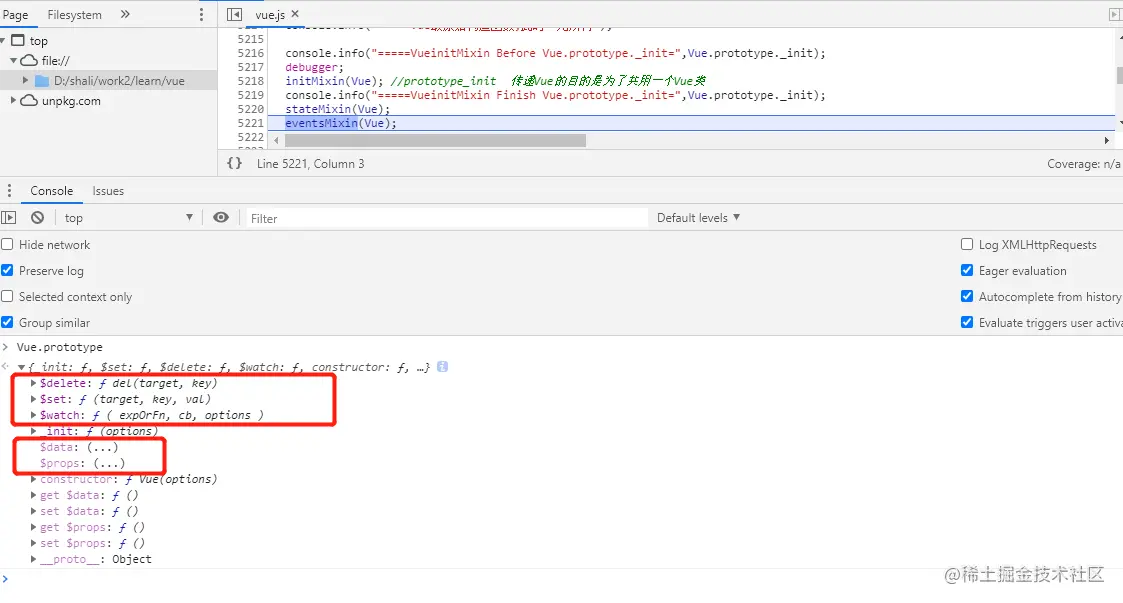Click the unpkg.com cloud icon
1123x603 pixels.
29,101
